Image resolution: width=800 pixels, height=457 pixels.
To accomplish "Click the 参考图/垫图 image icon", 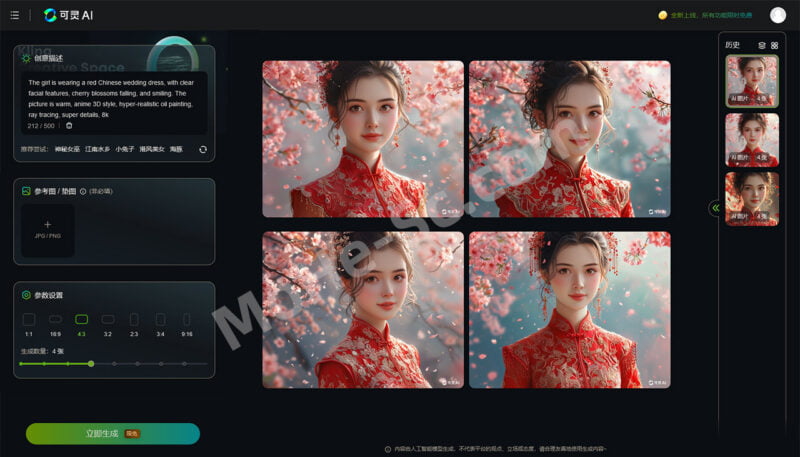I will 26,191.
